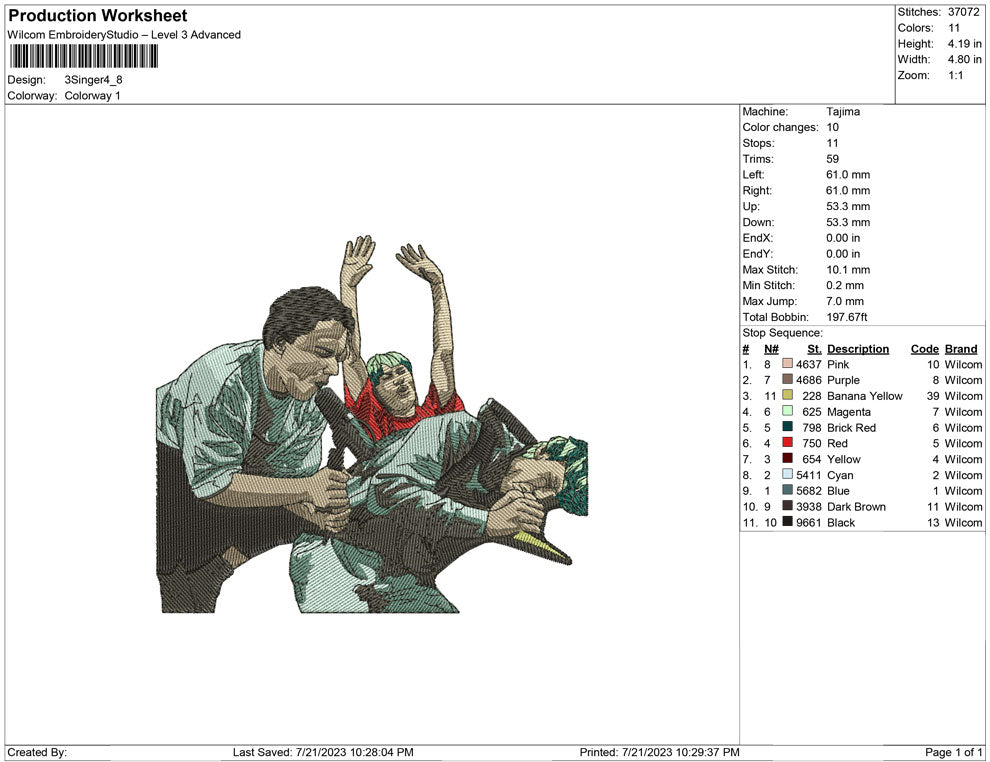
Task: Click the Red thread swatch
Action: [x=787, y=443]
